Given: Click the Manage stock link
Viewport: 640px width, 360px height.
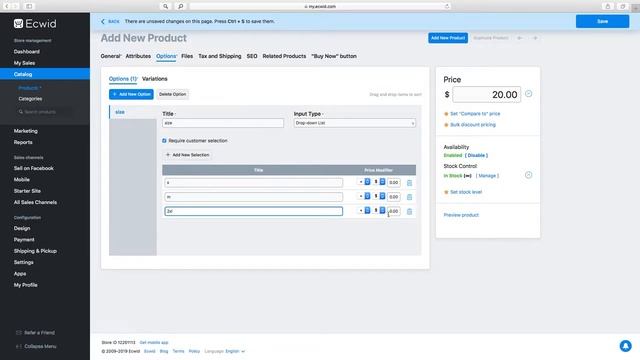Looking at the screenshot, I should coord(487,176).
